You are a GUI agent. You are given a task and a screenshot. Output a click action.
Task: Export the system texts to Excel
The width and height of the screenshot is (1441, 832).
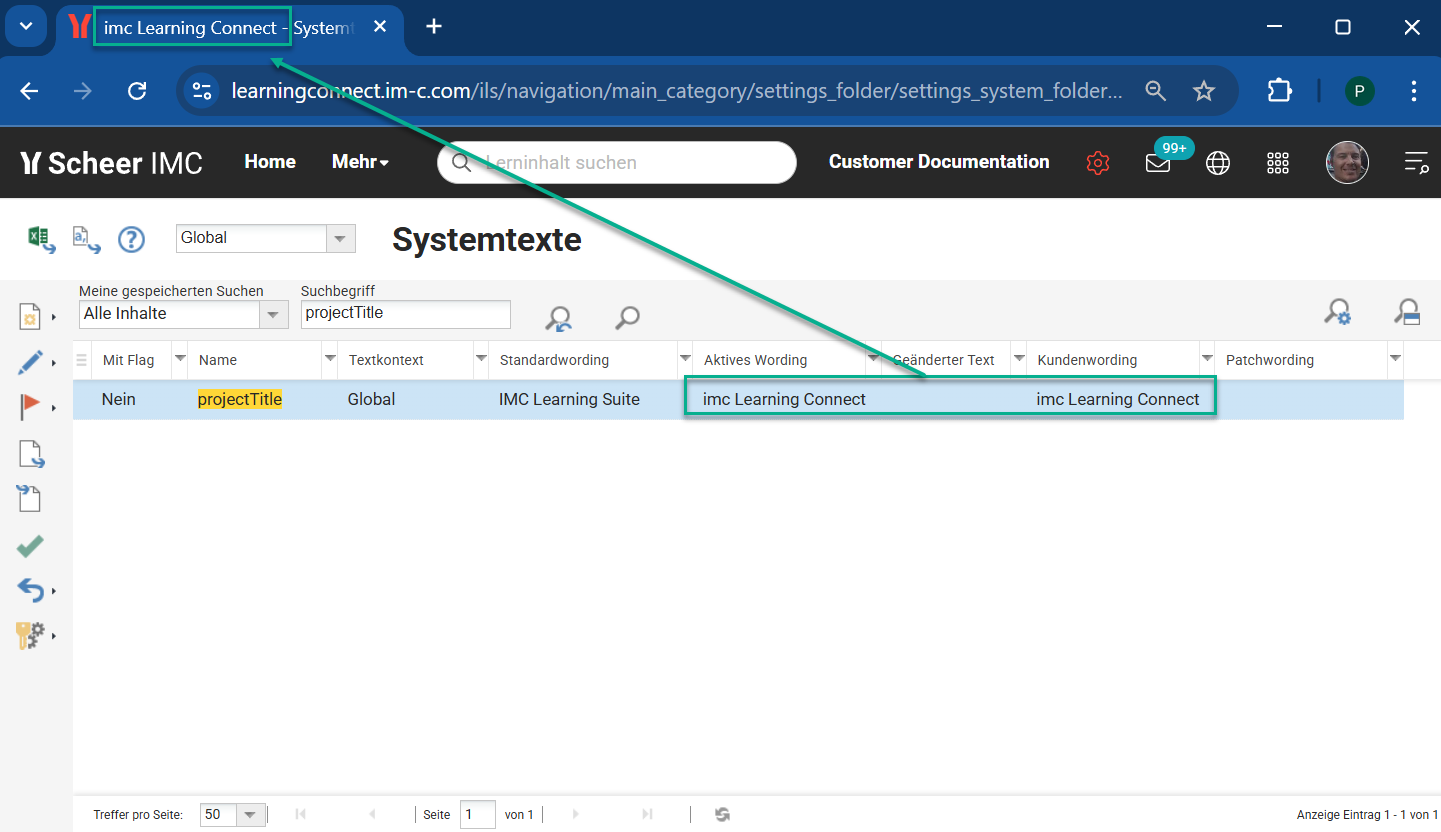coord(40,239)
